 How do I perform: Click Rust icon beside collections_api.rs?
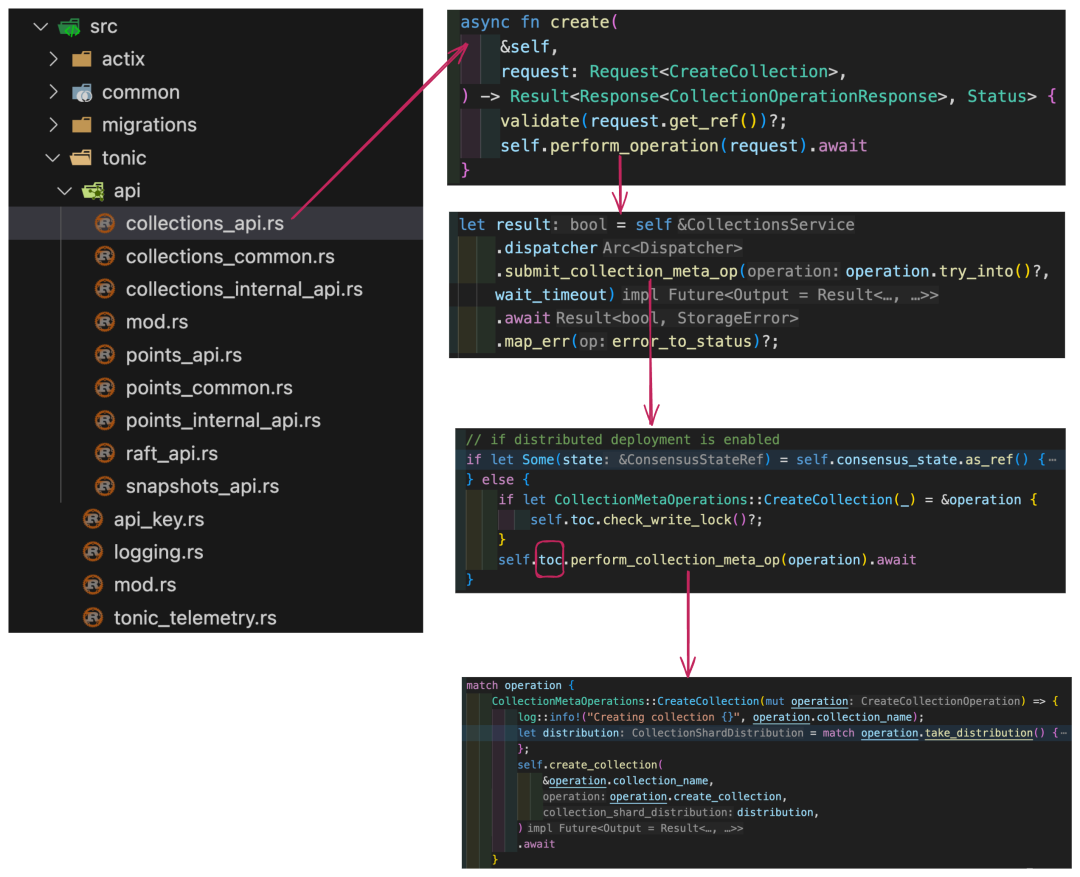[105, 223]
